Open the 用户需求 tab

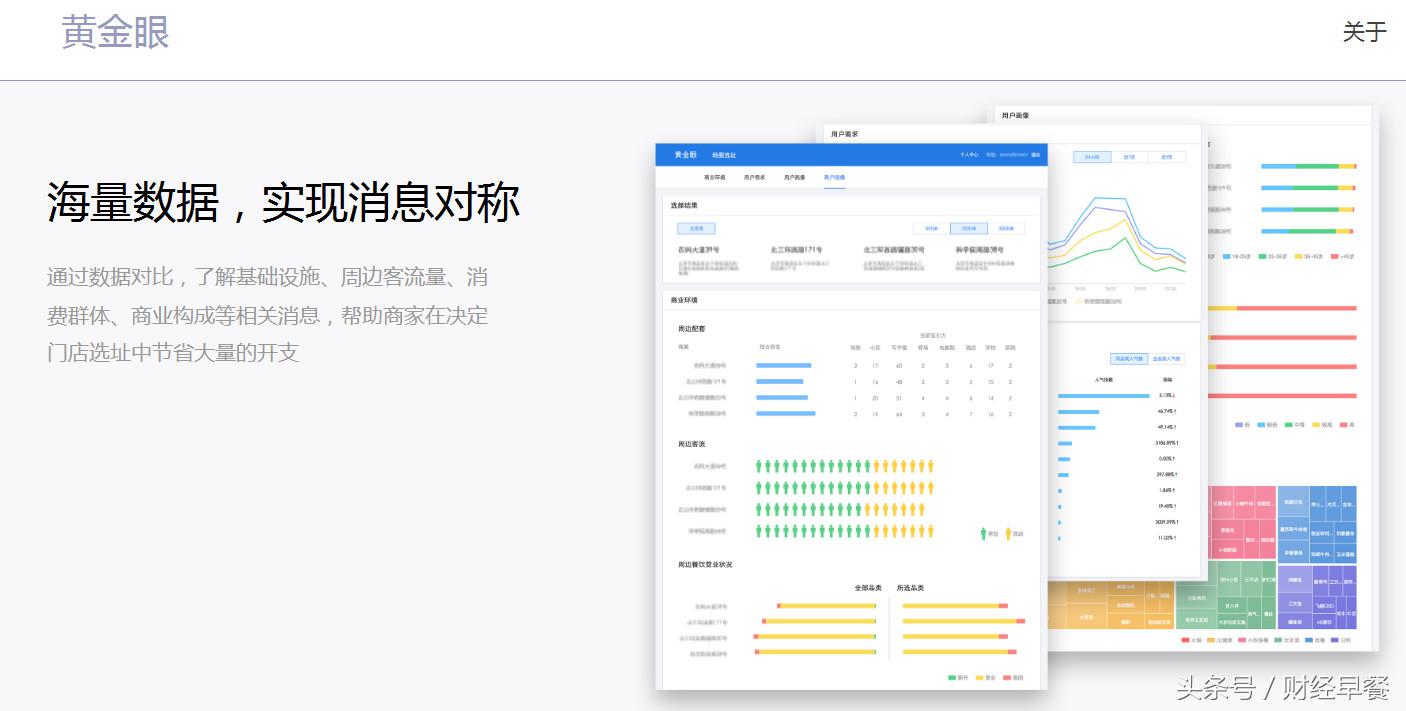(755, 177)
